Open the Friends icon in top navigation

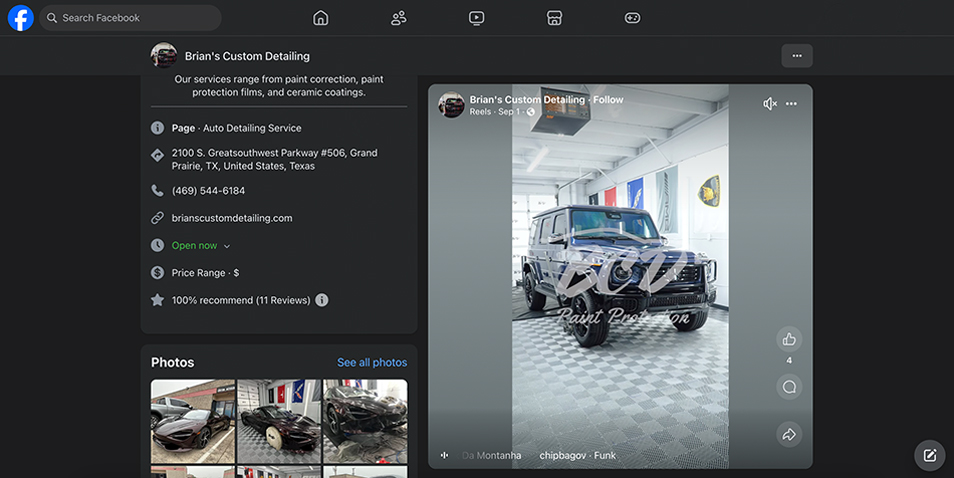399,18
